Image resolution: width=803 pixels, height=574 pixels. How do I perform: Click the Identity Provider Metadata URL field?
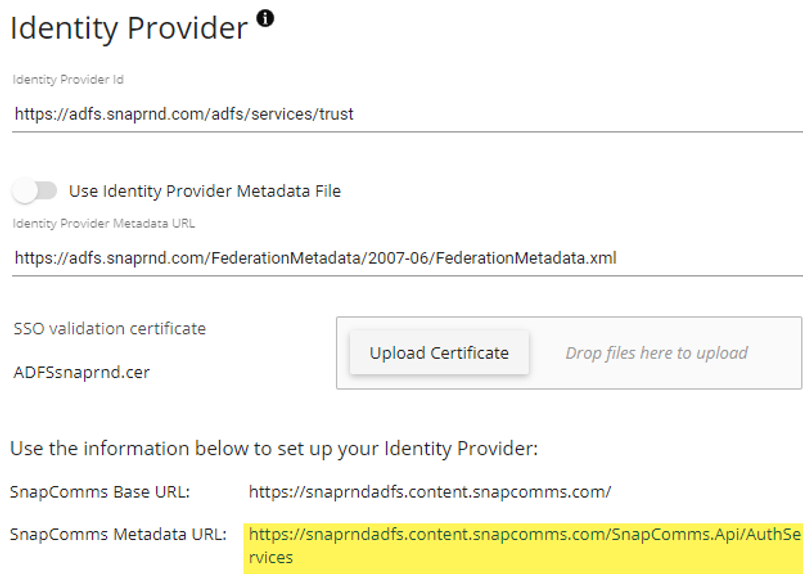point(407,258)
